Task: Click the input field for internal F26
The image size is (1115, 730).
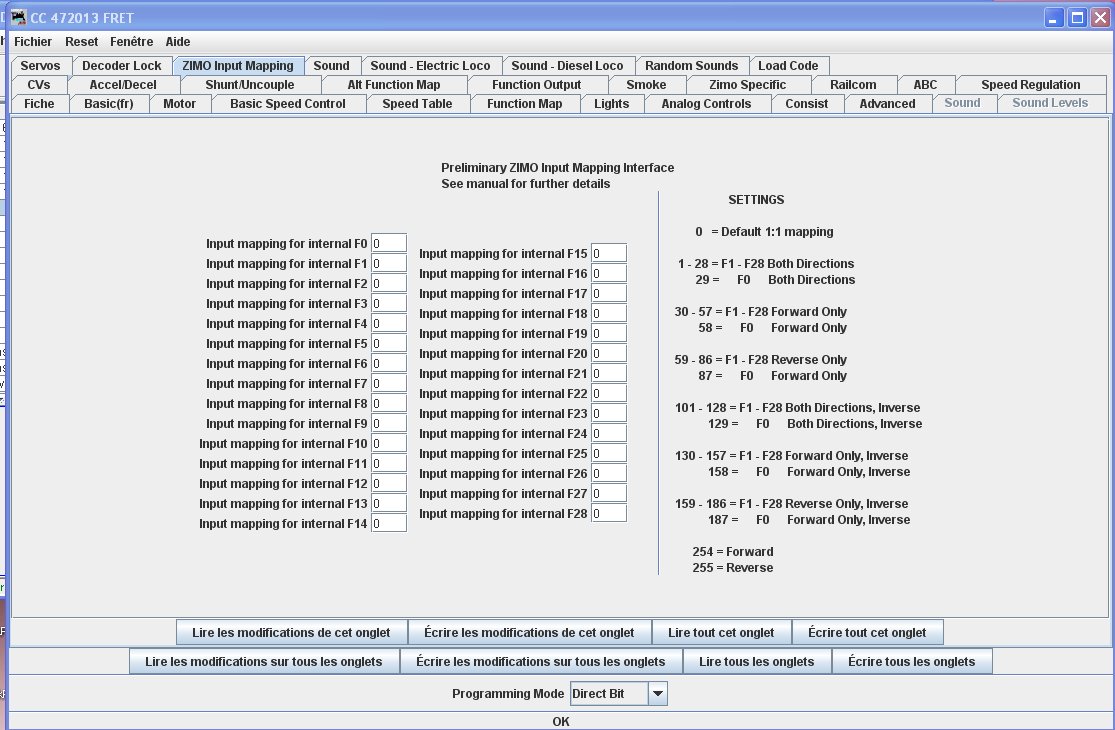Action: 609,473
